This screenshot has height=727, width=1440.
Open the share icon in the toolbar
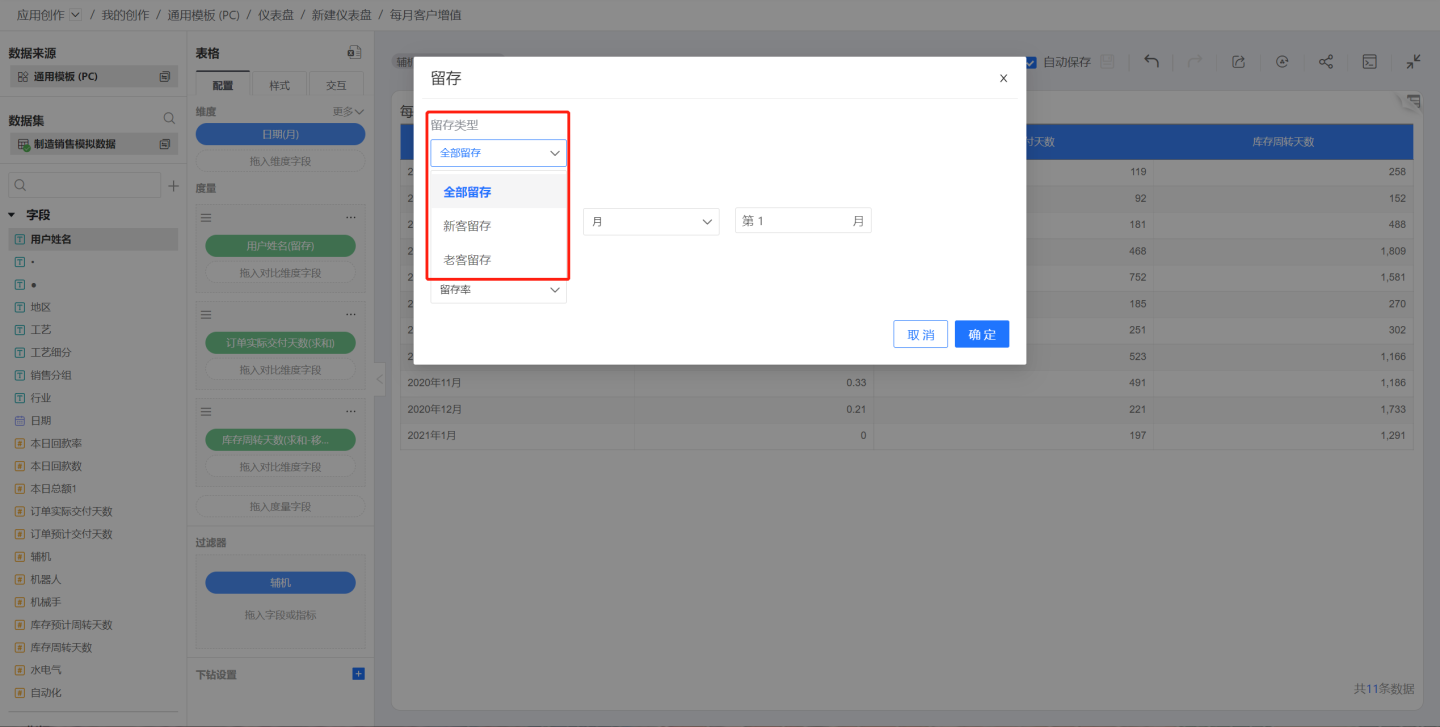tap(1326, 62)
